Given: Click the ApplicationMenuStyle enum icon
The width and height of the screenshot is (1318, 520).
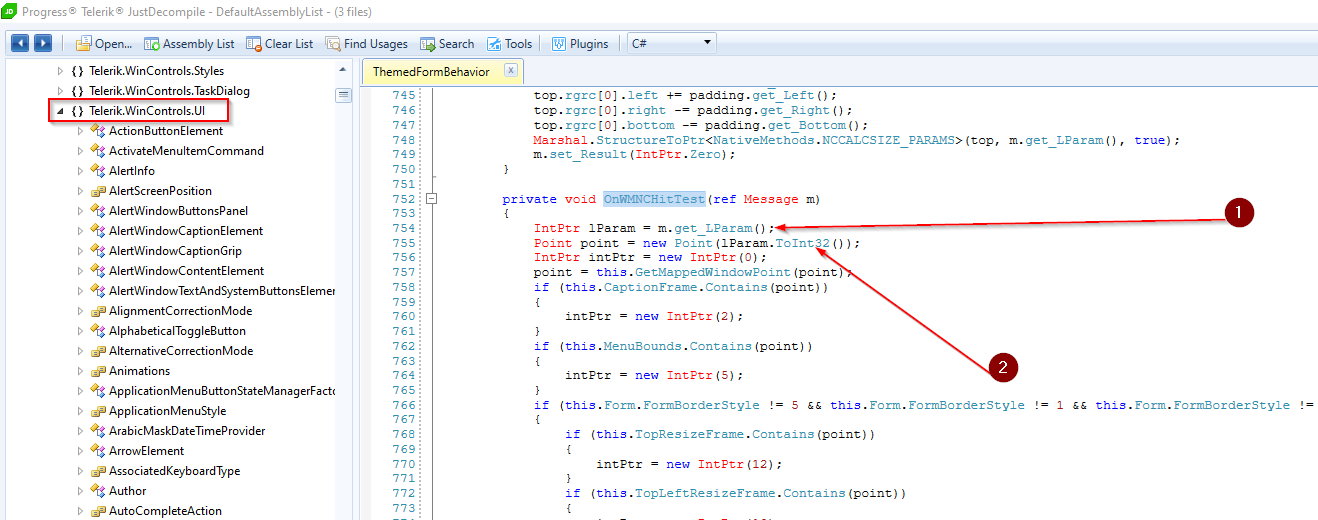Looking at the screenshot, I should 98,411.
